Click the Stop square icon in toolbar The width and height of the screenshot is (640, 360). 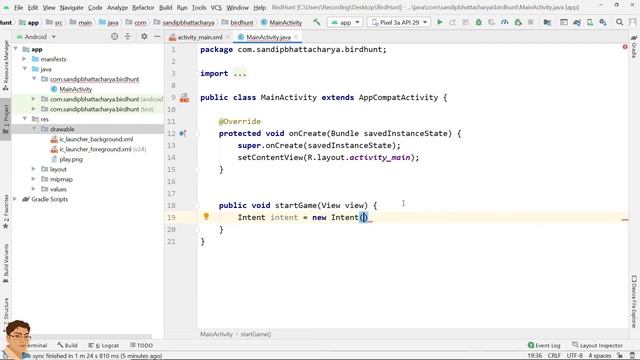[531, 22]
